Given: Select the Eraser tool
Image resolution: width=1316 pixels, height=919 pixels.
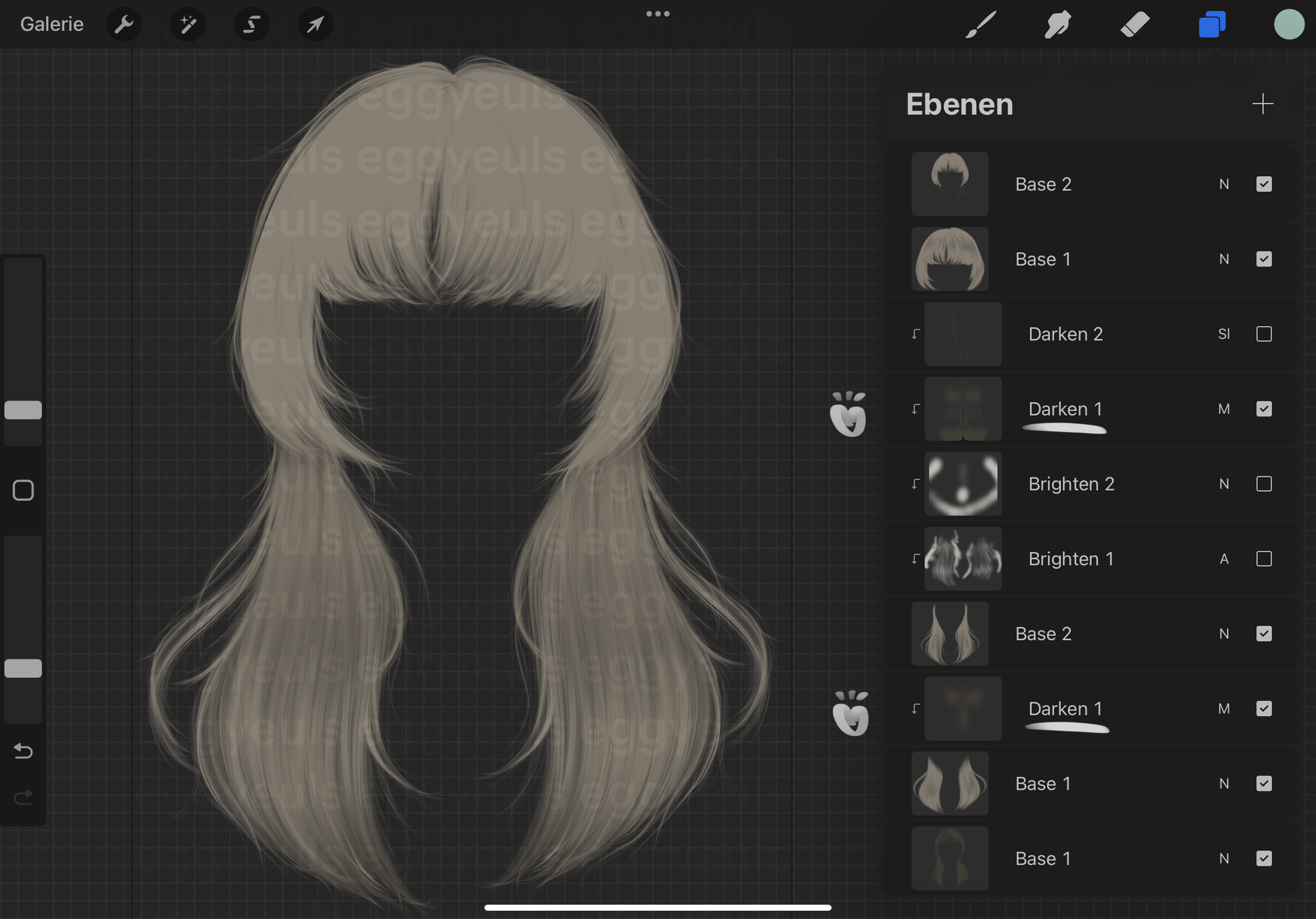Looking at the screenshot, I should tap(1135, 25).
